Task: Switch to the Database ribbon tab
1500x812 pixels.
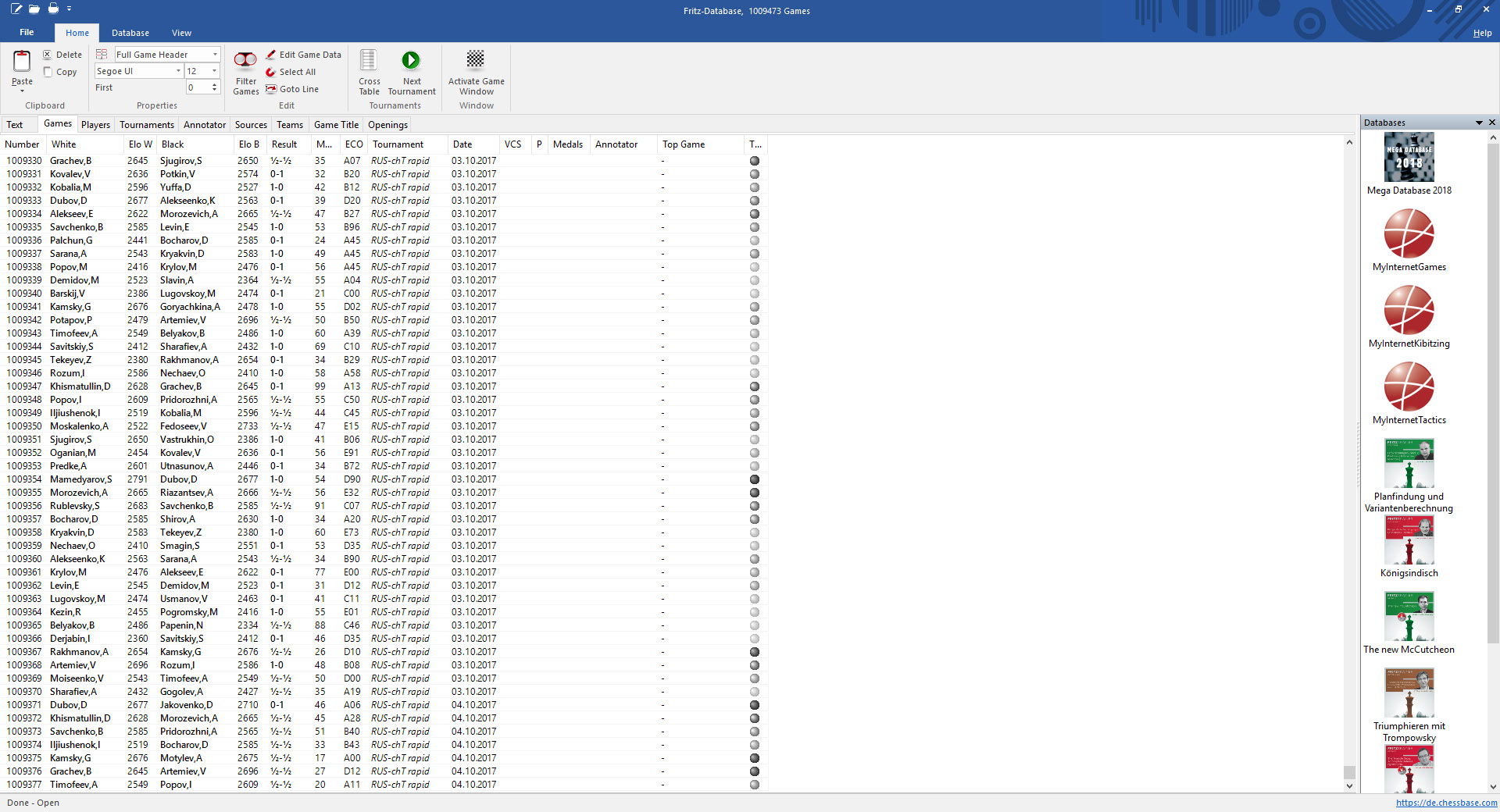Action: click(130, 33)
